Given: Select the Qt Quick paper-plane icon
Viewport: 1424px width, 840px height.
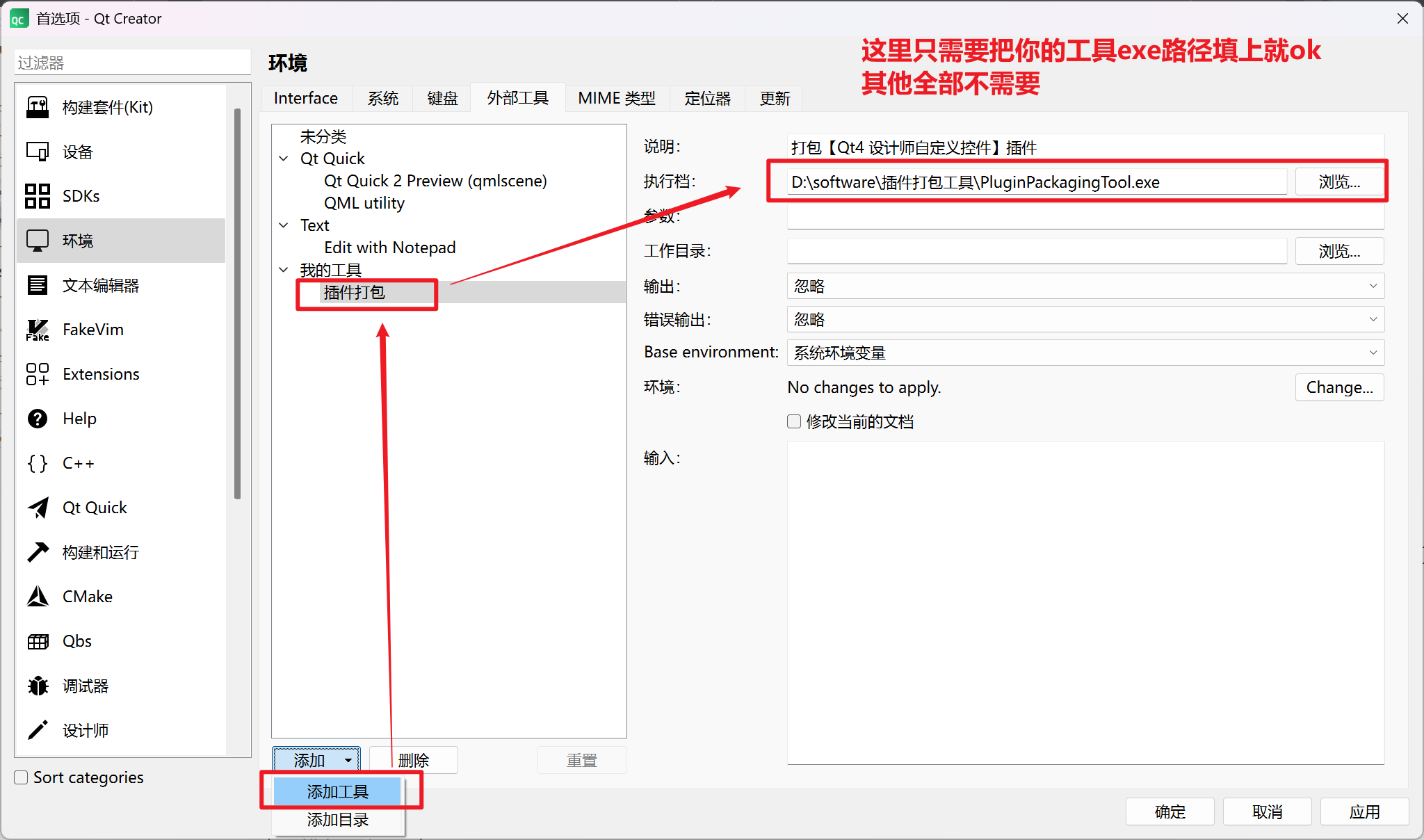Looking at the screenshot, I should (x=38, y=508).
